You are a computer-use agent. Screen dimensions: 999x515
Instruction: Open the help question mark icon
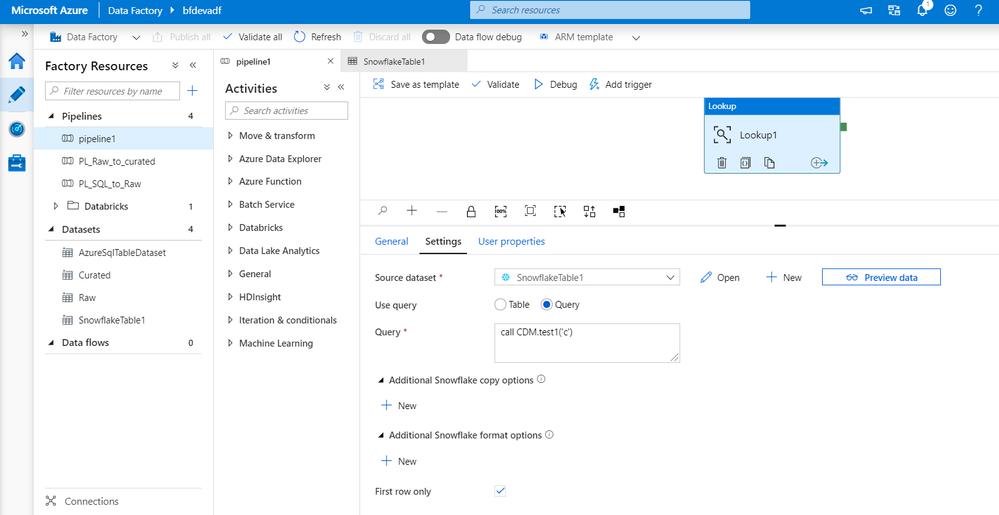(x=979, y=10)
